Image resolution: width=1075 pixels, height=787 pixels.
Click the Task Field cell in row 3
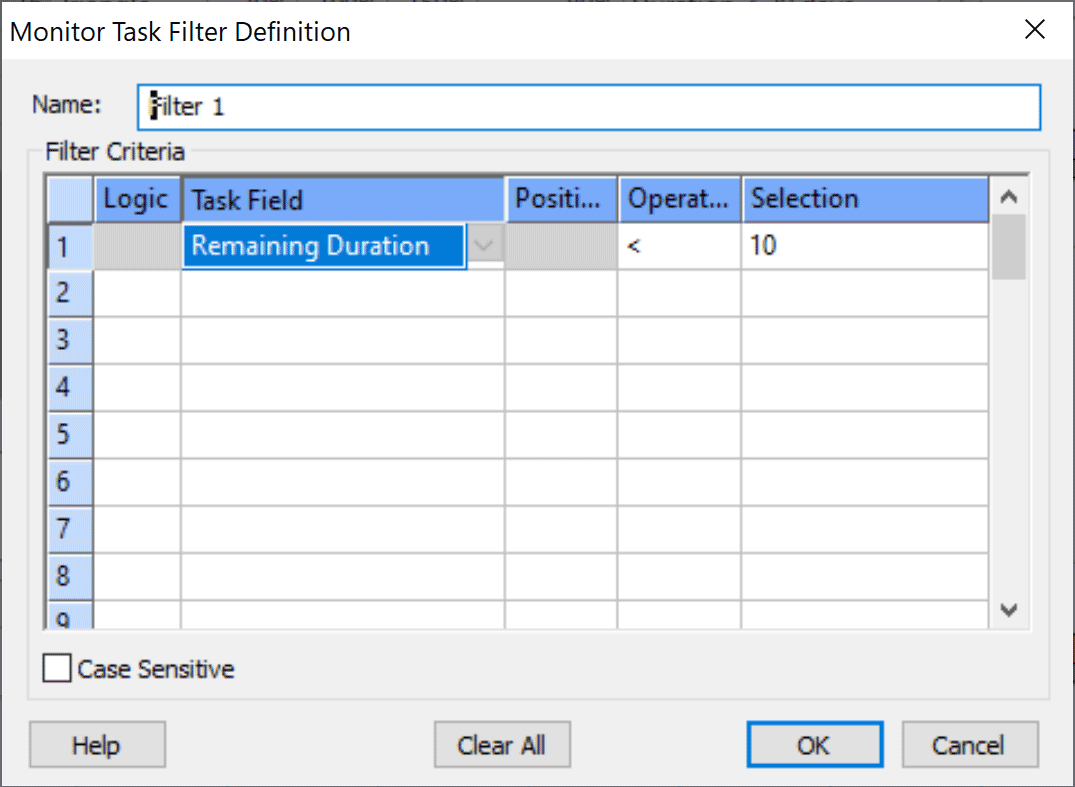click(342, 340)
